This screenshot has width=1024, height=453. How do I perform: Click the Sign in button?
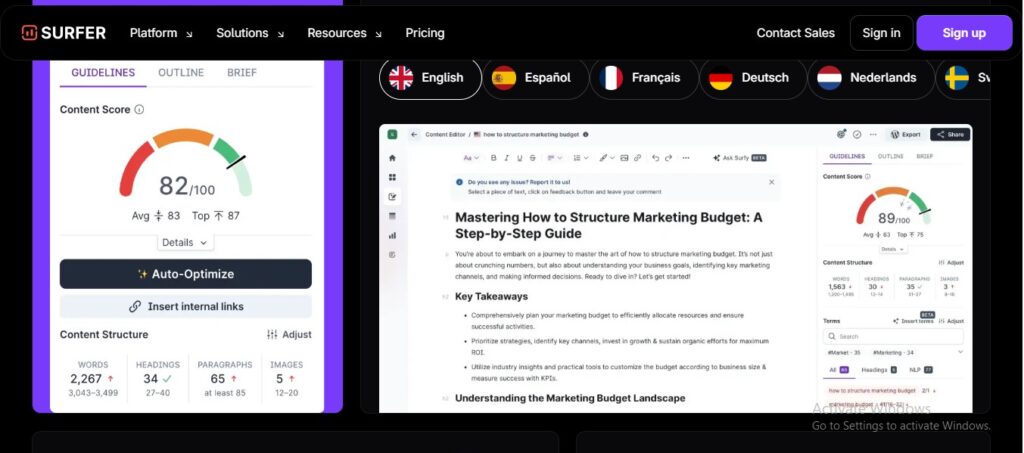[x=881, y=33]
